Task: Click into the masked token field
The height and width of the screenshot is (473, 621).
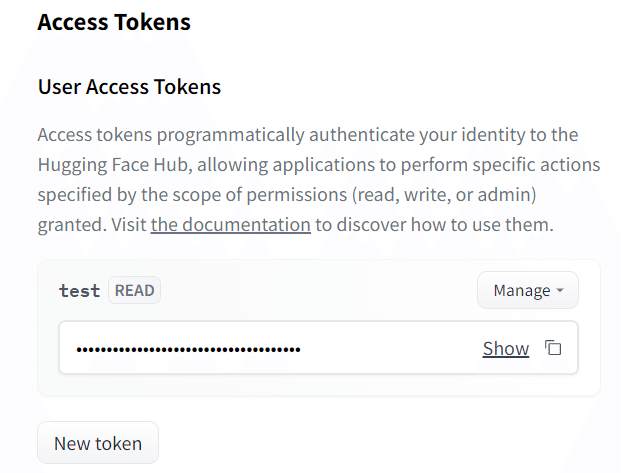Action: click(x=318, y=347)
